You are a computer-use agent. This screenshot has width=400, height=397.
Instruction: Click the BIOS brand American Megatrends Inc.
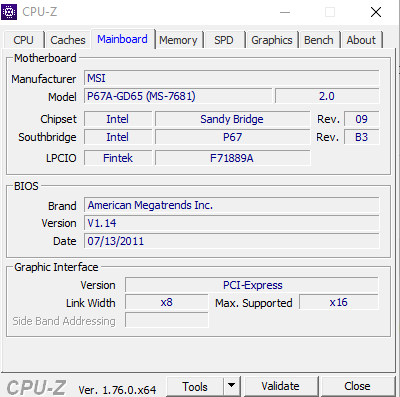[232, 205]
